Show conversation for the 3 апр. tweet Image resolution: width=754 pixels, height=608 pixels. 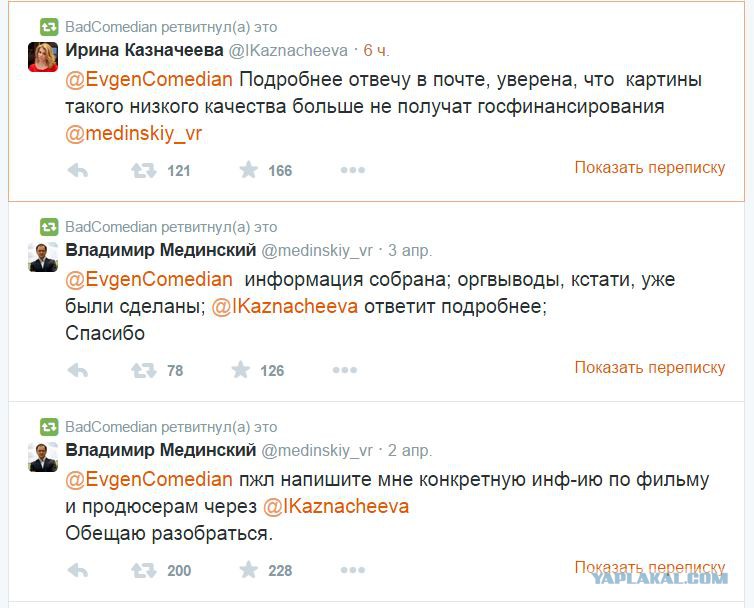(650, 367)
